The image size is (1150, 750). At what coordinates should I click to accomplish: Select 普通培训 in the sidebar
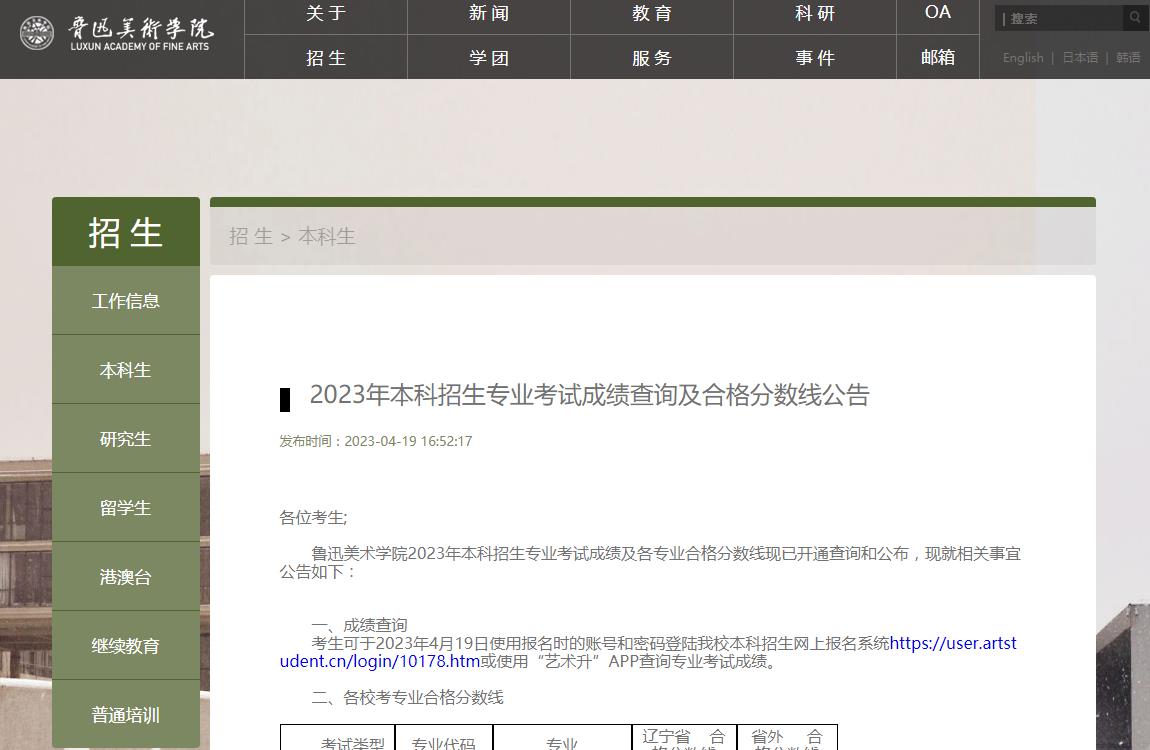[125, 715]
